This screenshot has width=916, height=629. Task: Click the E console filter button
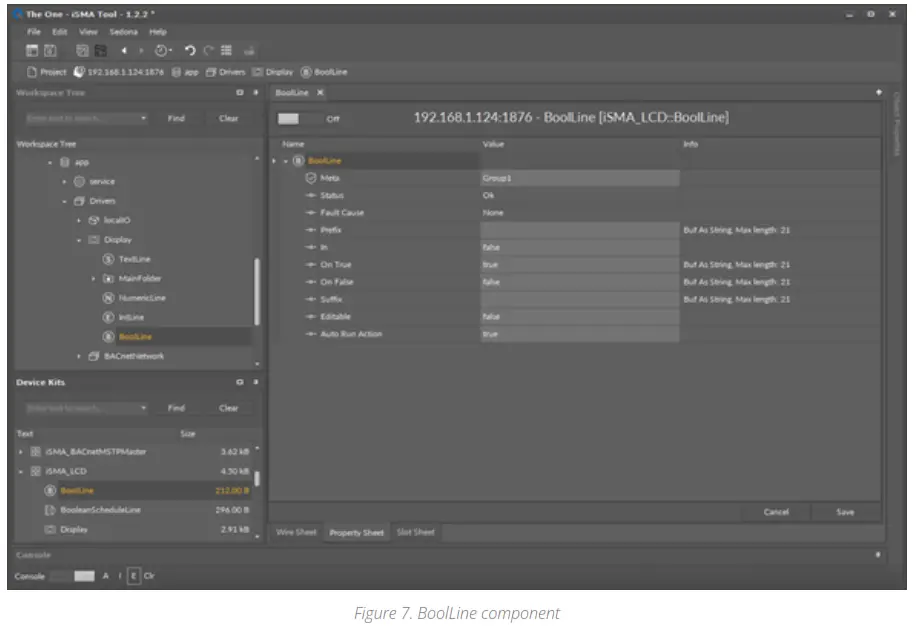tap(133, 576)
